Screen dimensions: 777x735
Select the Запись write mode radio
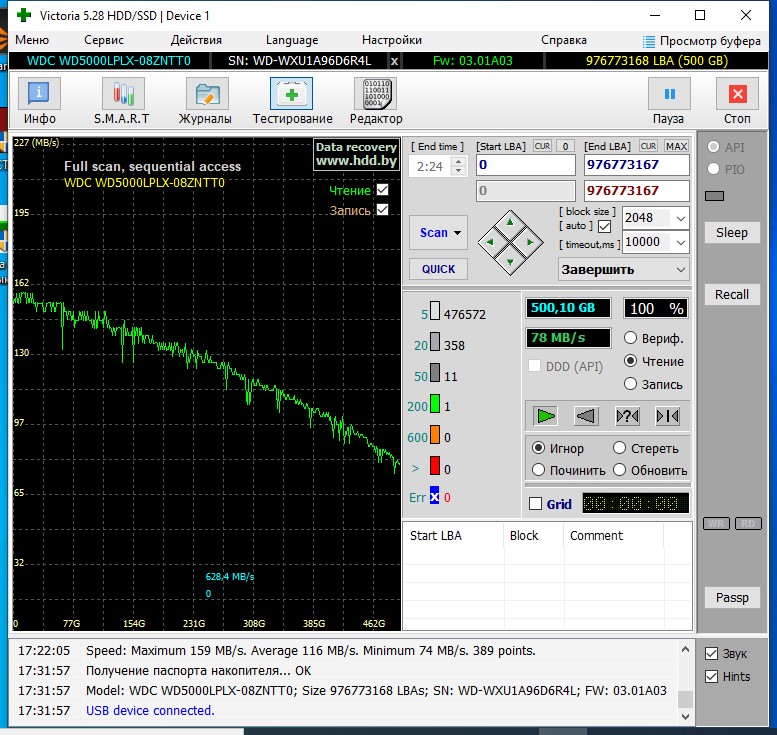630,384
